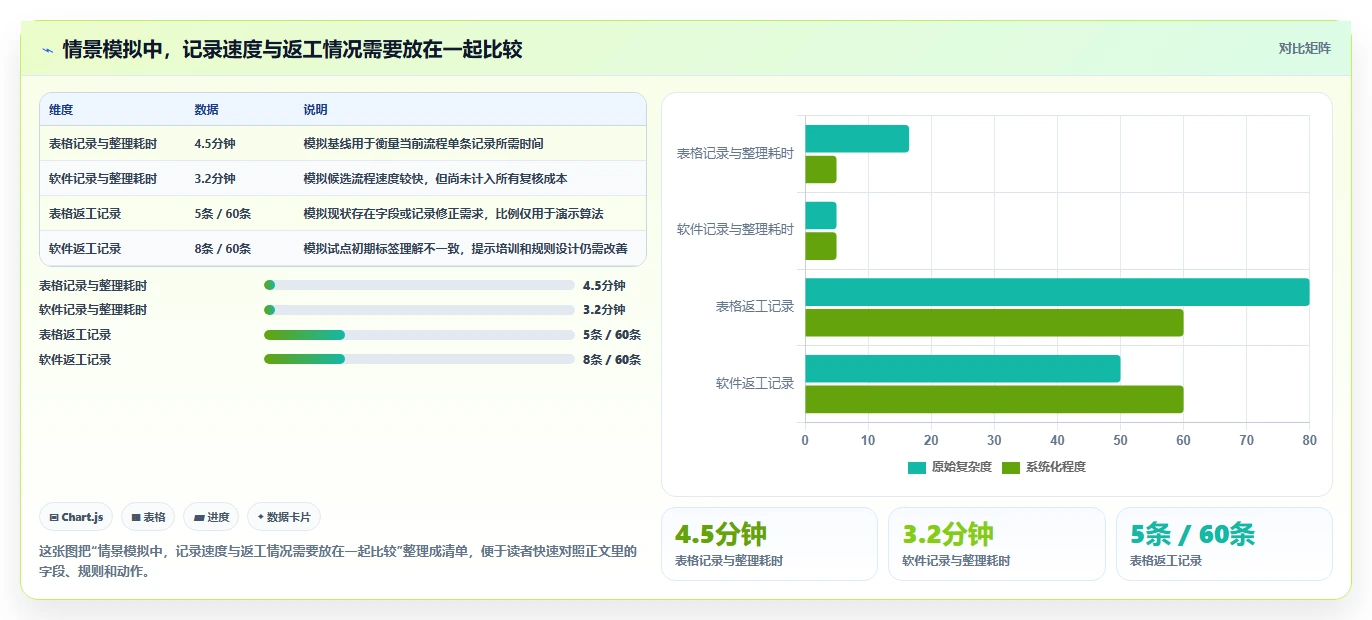Click the teal bar for 表格记录与整理耗时 in chart
The height and width of the screenshot is (620, 1372).
click(x=857, y=139)
